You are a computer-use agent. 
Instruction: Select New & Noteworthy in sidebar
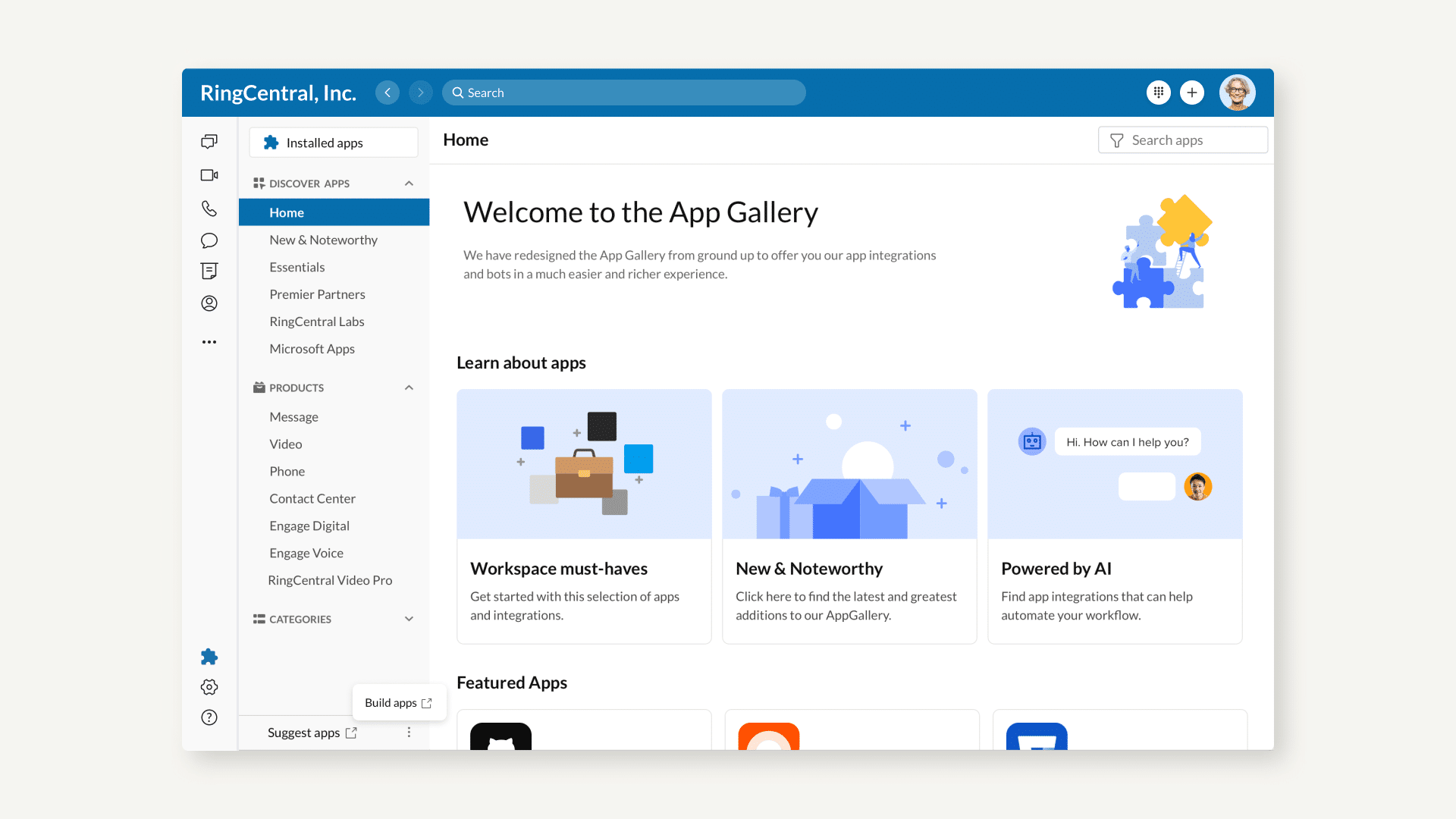(x=323, y=240)
